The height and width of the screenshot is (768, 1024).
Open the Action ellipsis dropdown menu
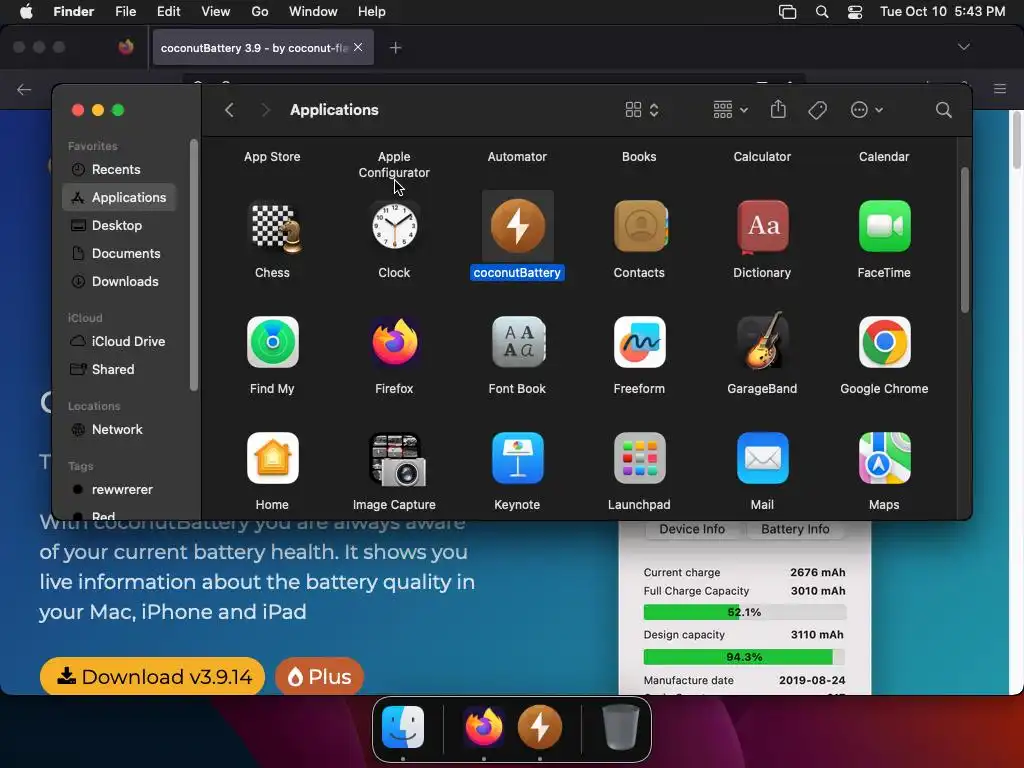[x=867, y=110]
